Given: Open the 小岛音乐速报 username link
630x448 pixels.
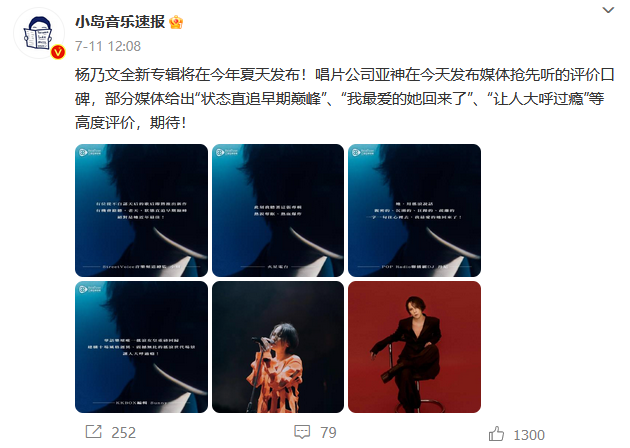Looking at the screenshot, I should [x=120, y=21].
